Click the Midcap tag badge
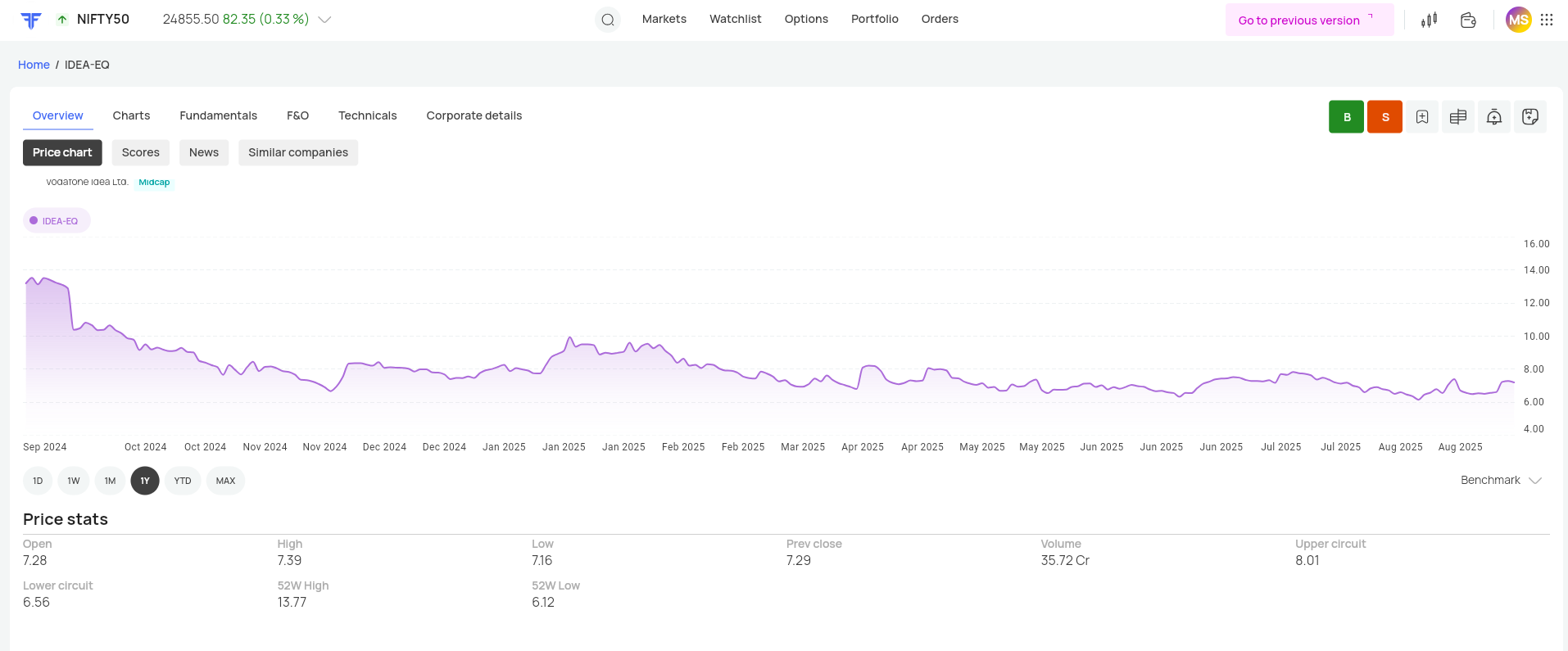Viewport: 1568px width, 651px height. point(154,182)
